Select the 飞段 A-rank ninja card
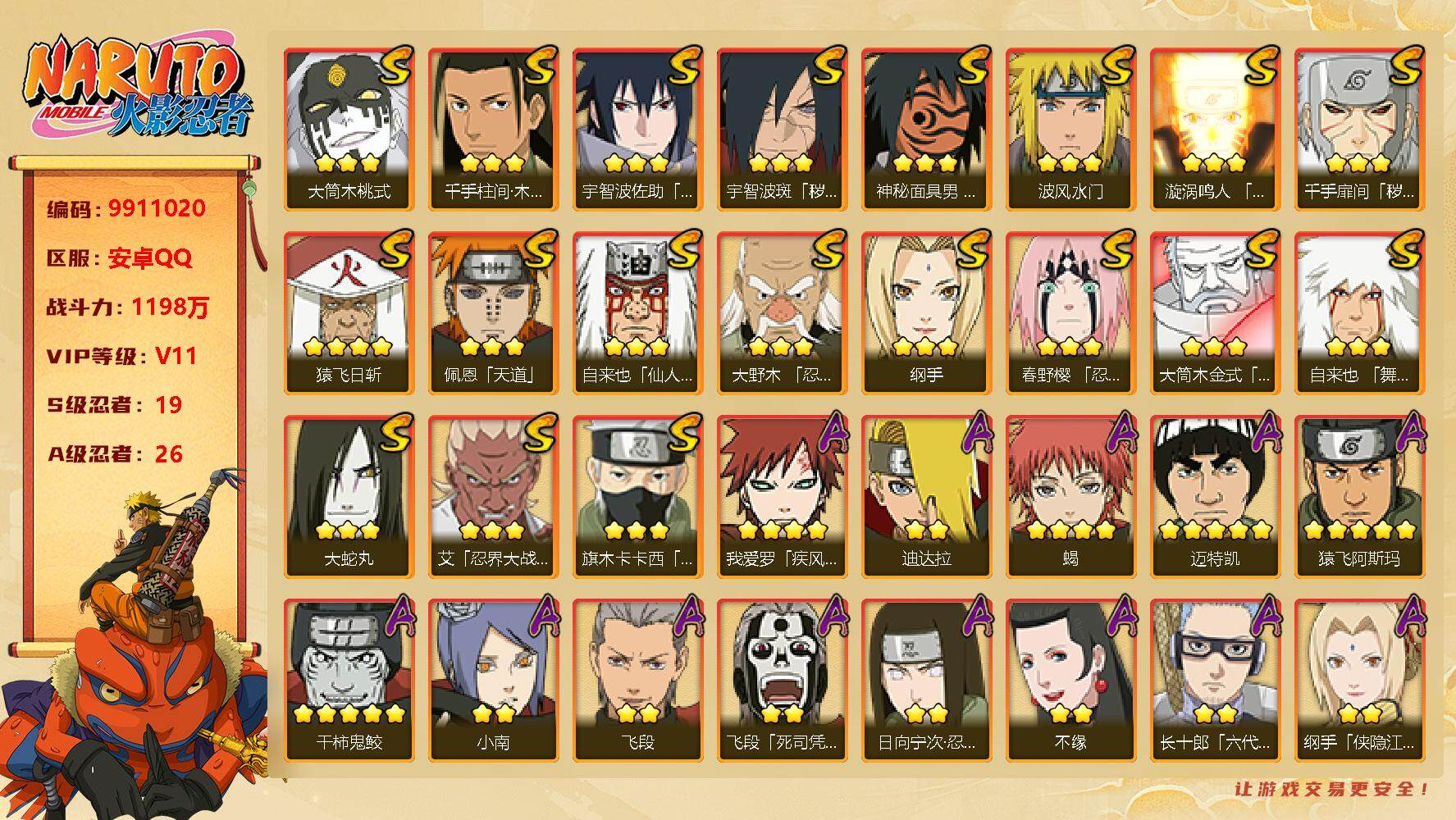This screenshot has height=820, width=1456. click(x=637, y=681)
